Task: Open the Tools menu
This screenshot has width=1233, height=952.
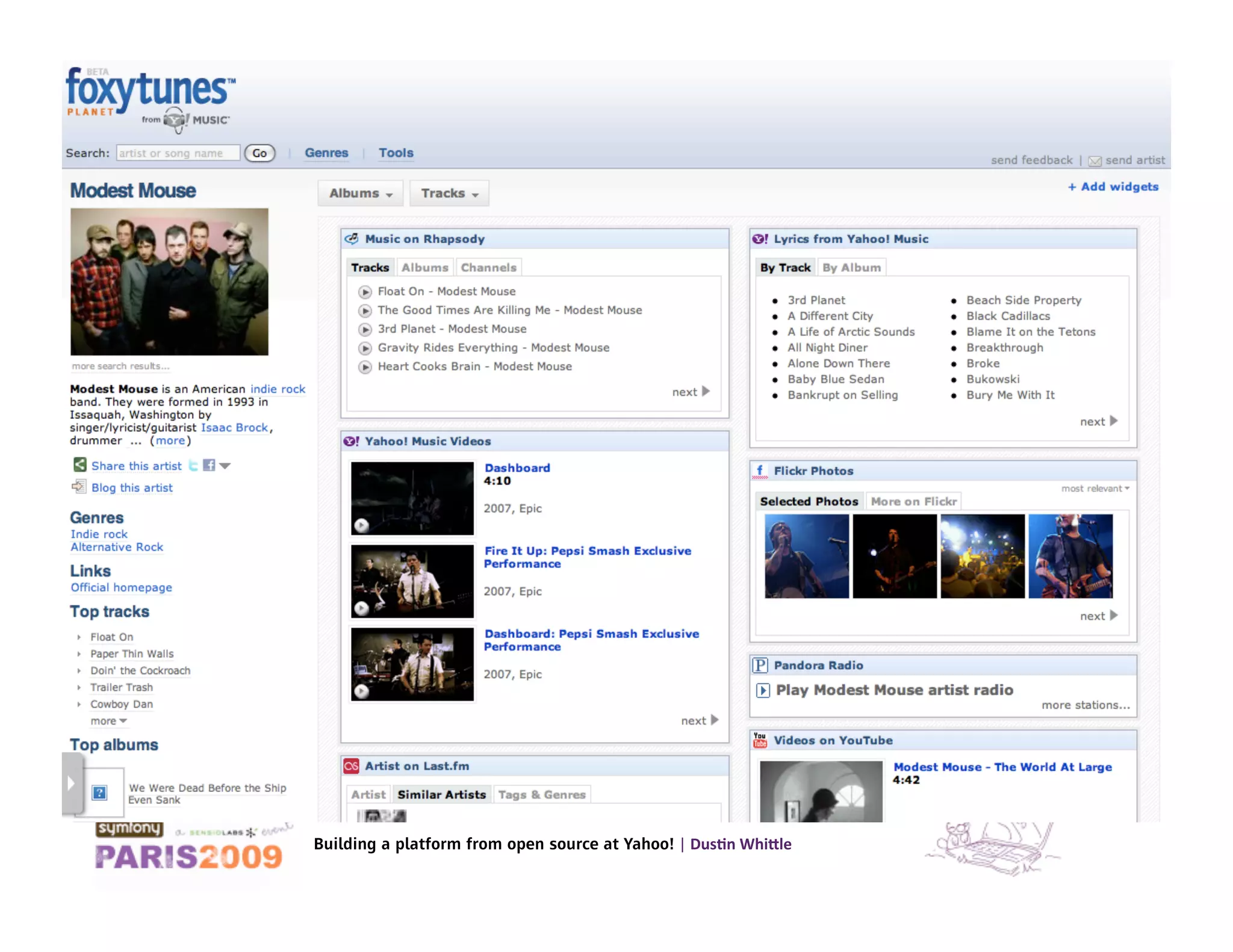Action: (396, 153)
